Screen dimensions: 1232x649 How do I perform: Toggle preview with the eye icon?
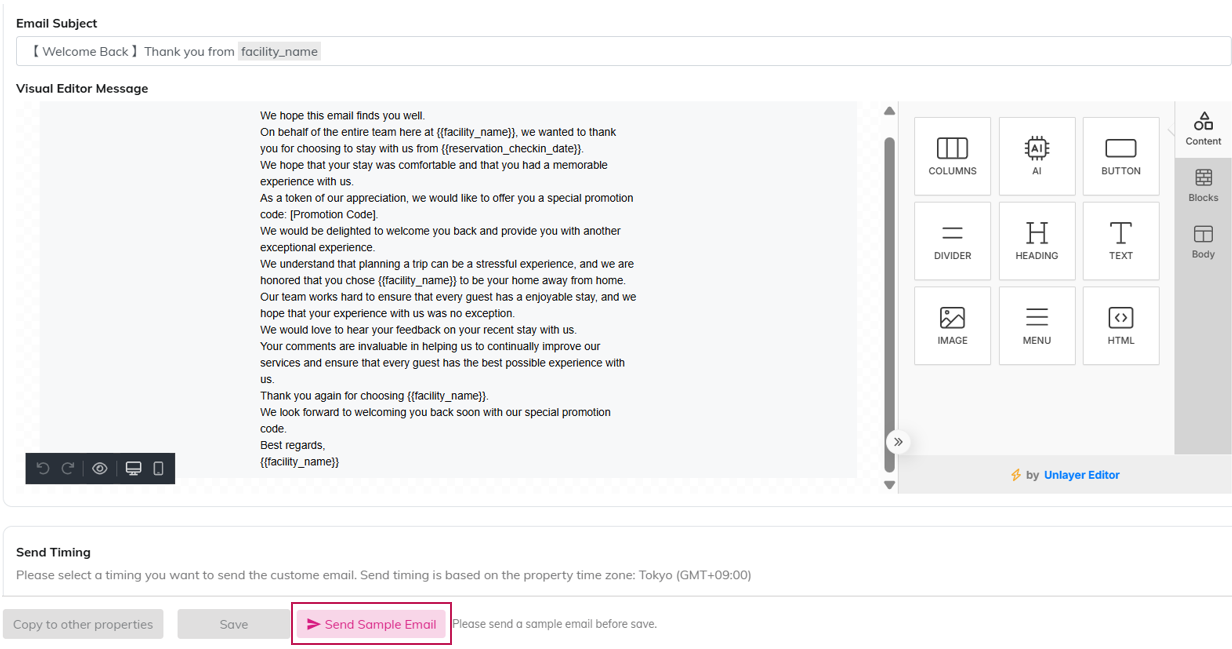(x=100, y=468)
